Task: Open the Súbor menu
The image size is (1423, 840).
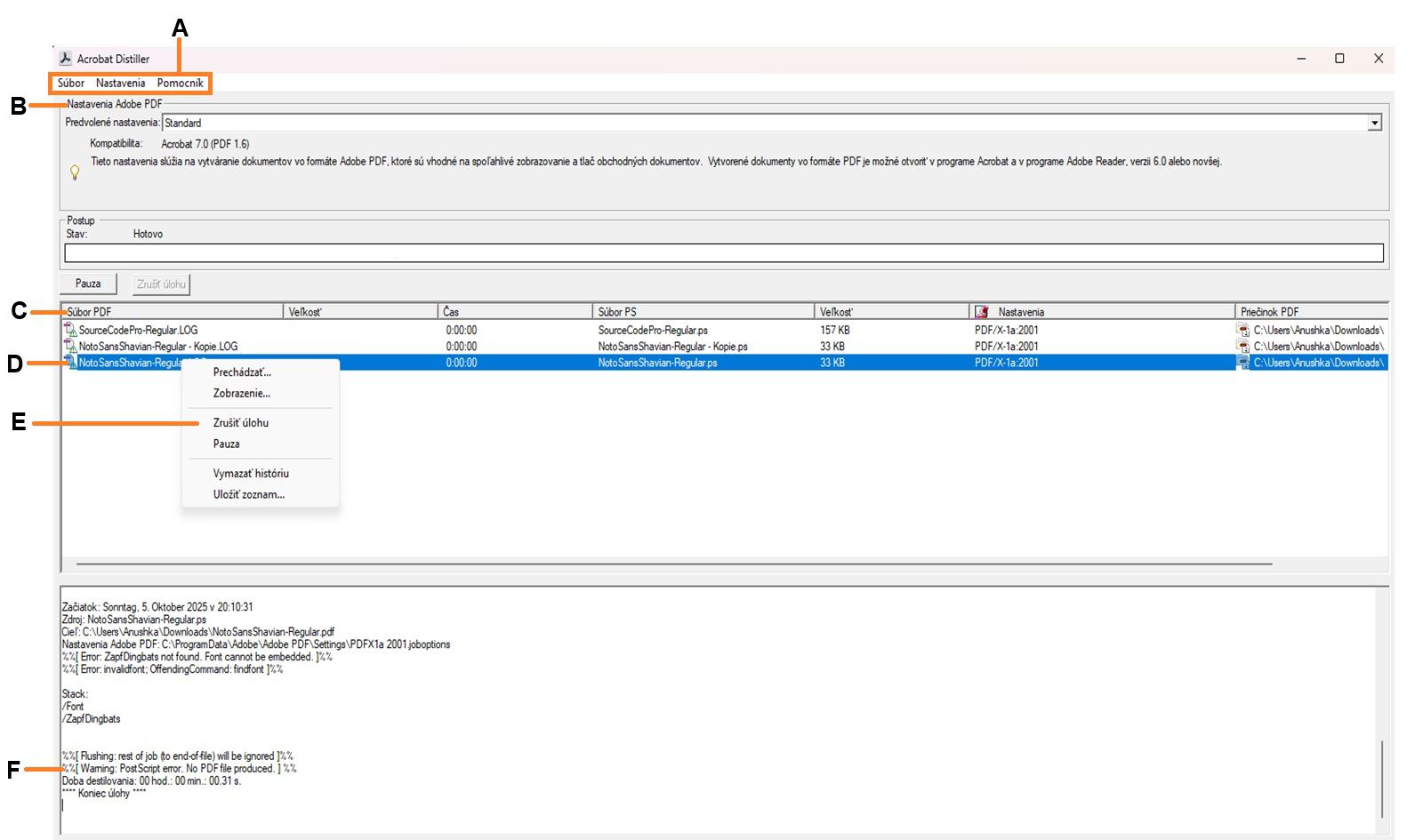Action: [70, 83]
